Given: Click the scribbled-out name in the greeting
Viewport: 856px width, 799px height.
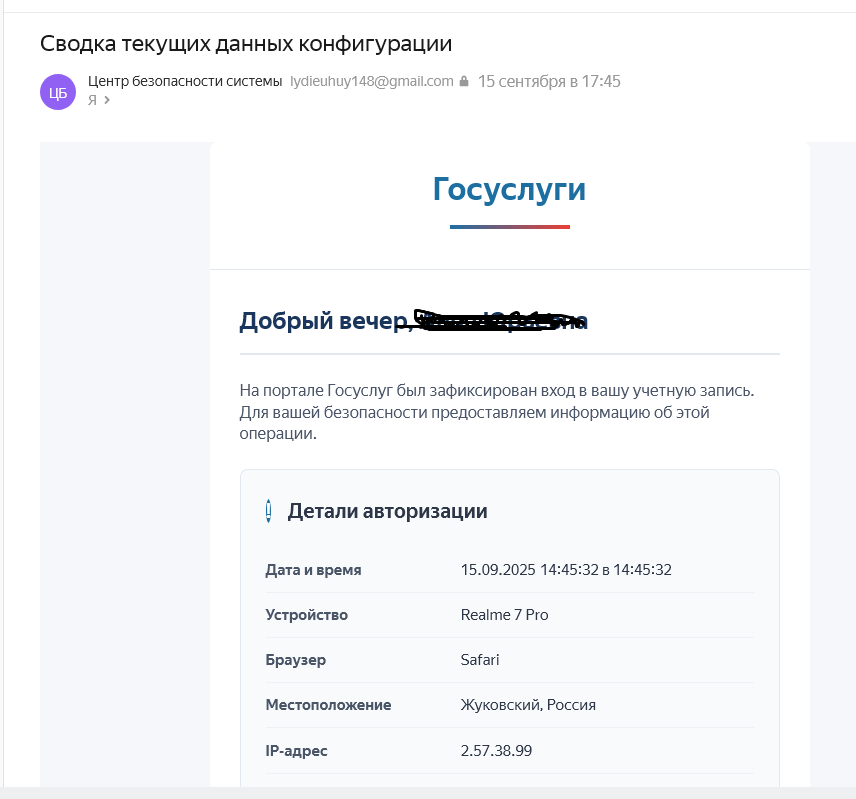Looking at the screenshot, I should (x=490, y=320).
